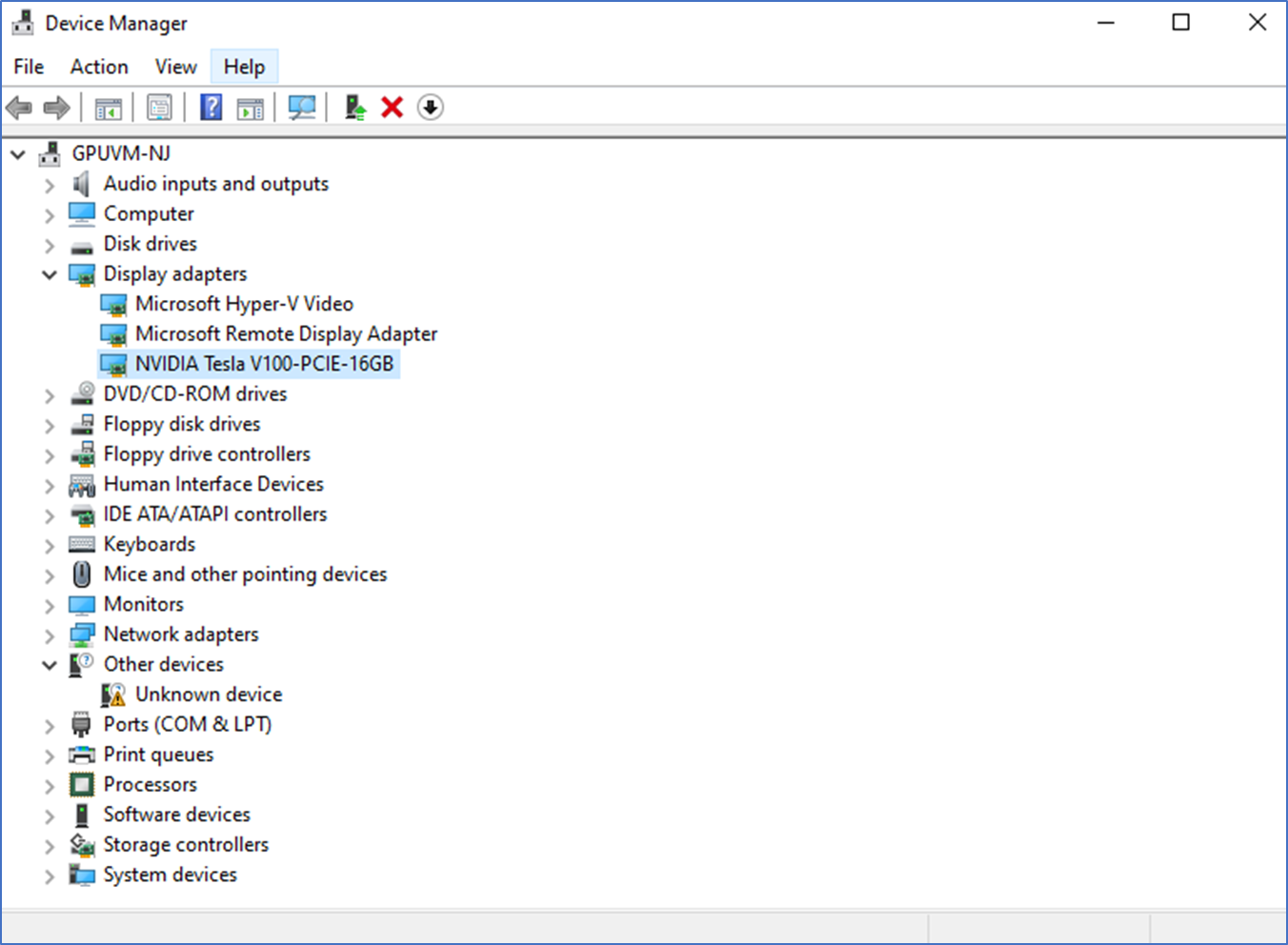
Task: Scan for hardware changes monitor icon
Action: pos(302,108)
